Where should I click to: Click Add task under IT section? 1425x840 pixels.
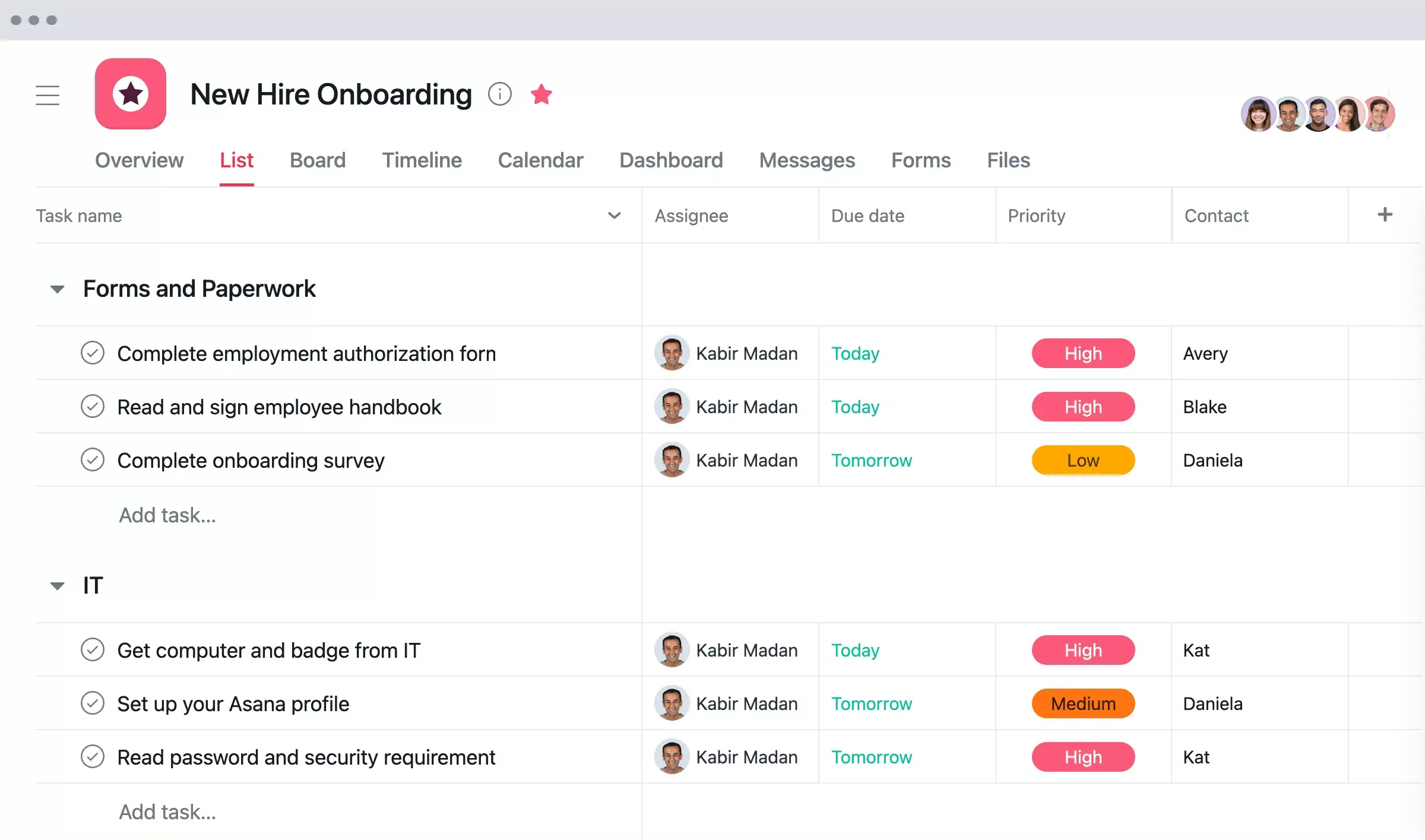tap(167, 810)
